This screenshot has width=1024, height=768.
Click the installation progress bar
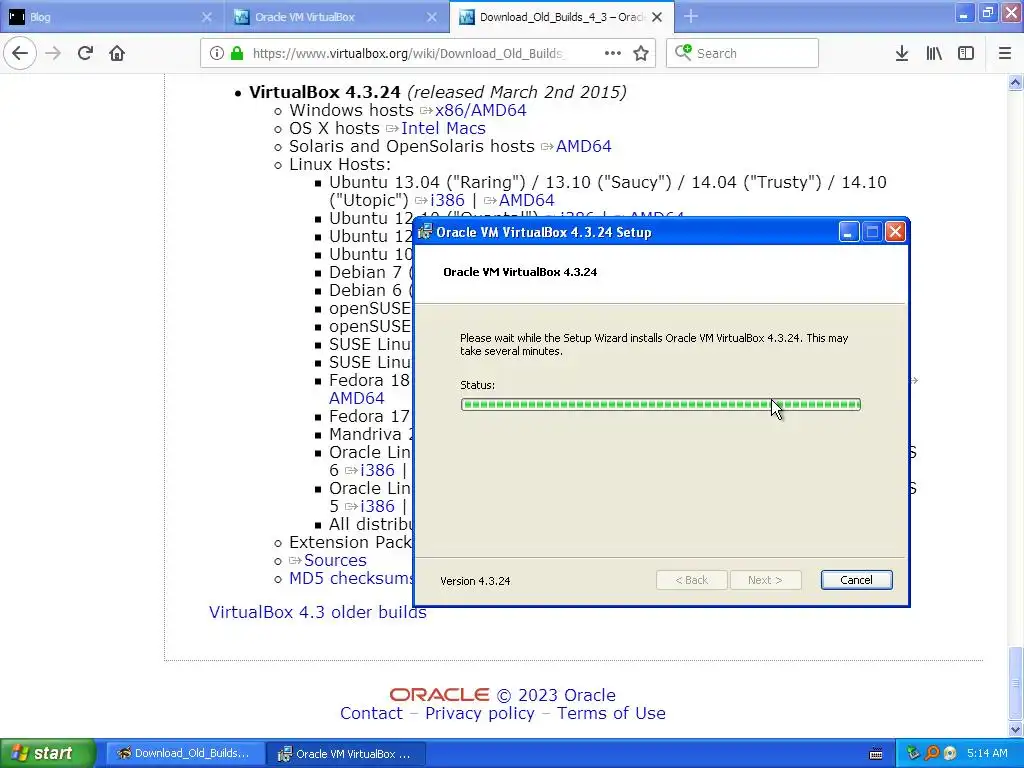click(x=660, y=404)
